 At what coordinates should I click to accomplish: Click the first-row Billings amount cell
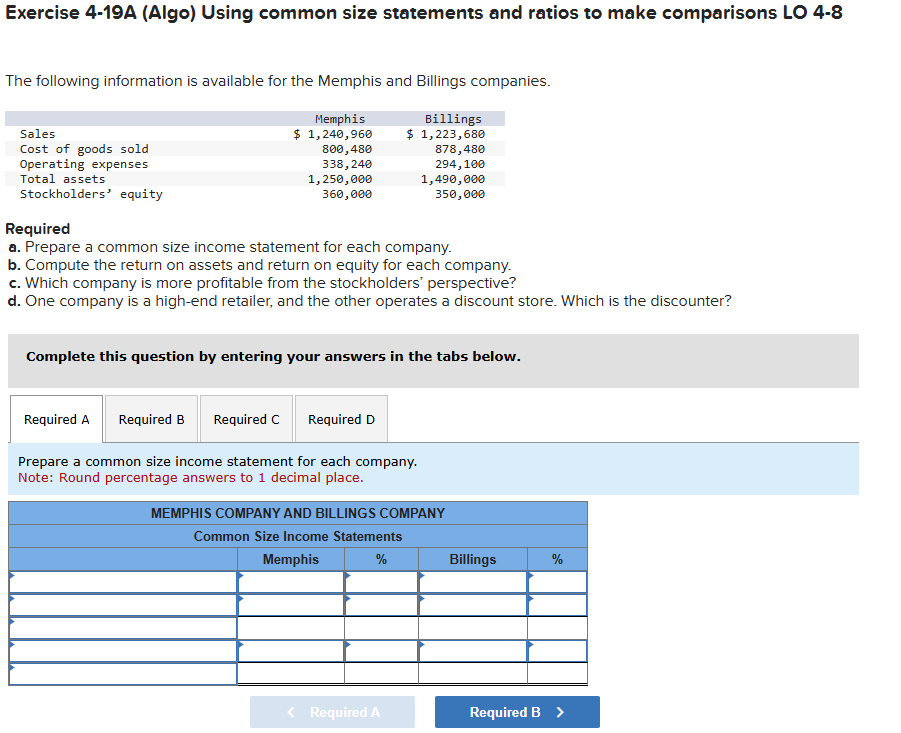coord(472,582)
